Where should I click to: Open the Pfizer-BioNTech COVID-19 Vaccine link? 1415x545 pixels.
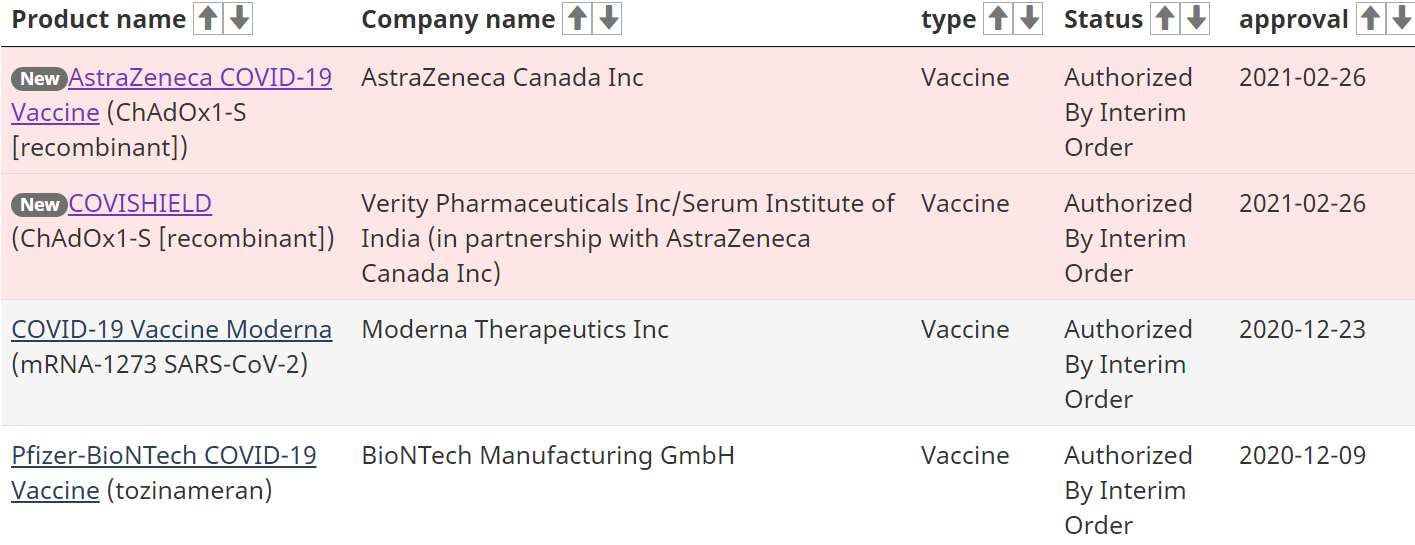(164, 473)
